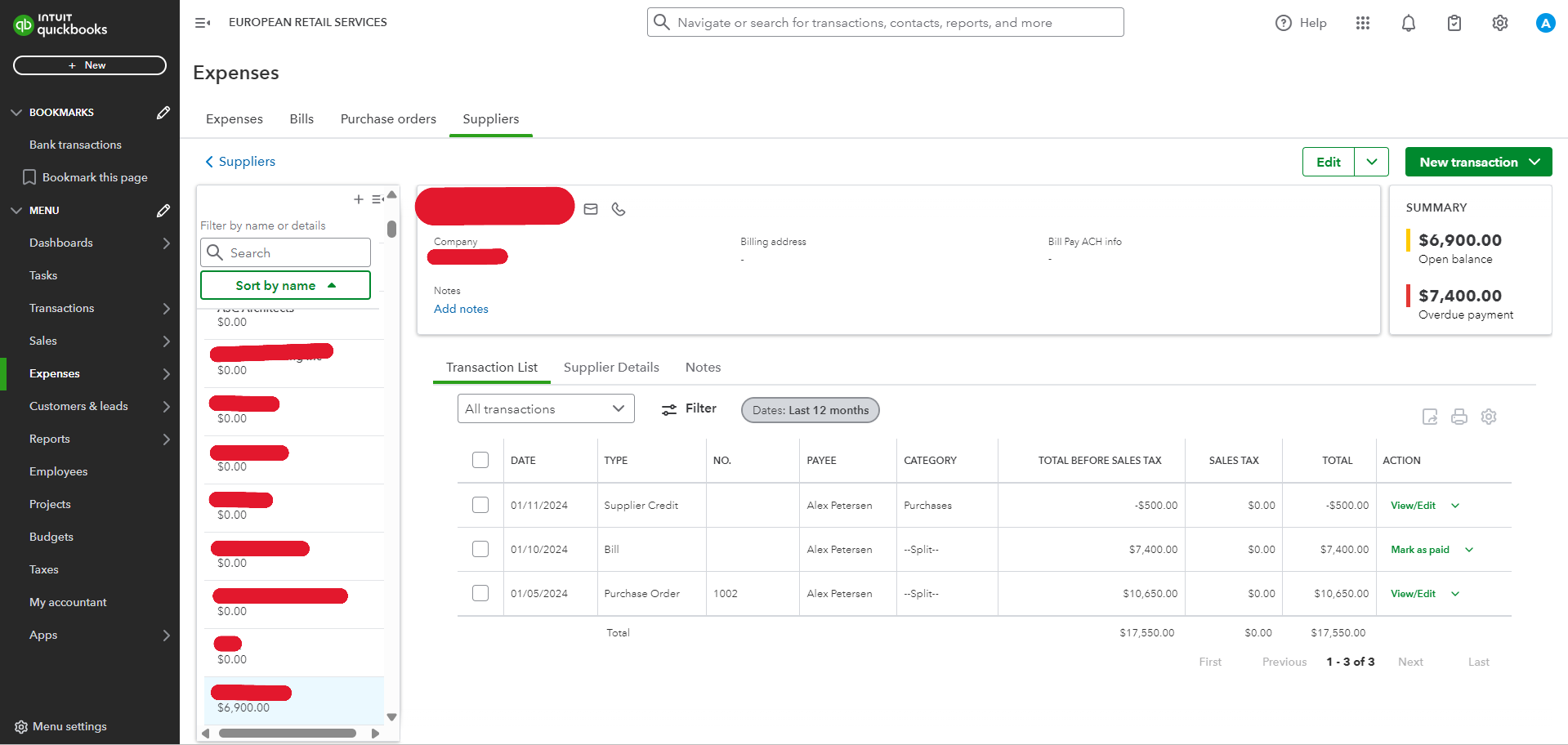Open the apps grid icon
The image size is (1568, 745).
pos(1362,24)
